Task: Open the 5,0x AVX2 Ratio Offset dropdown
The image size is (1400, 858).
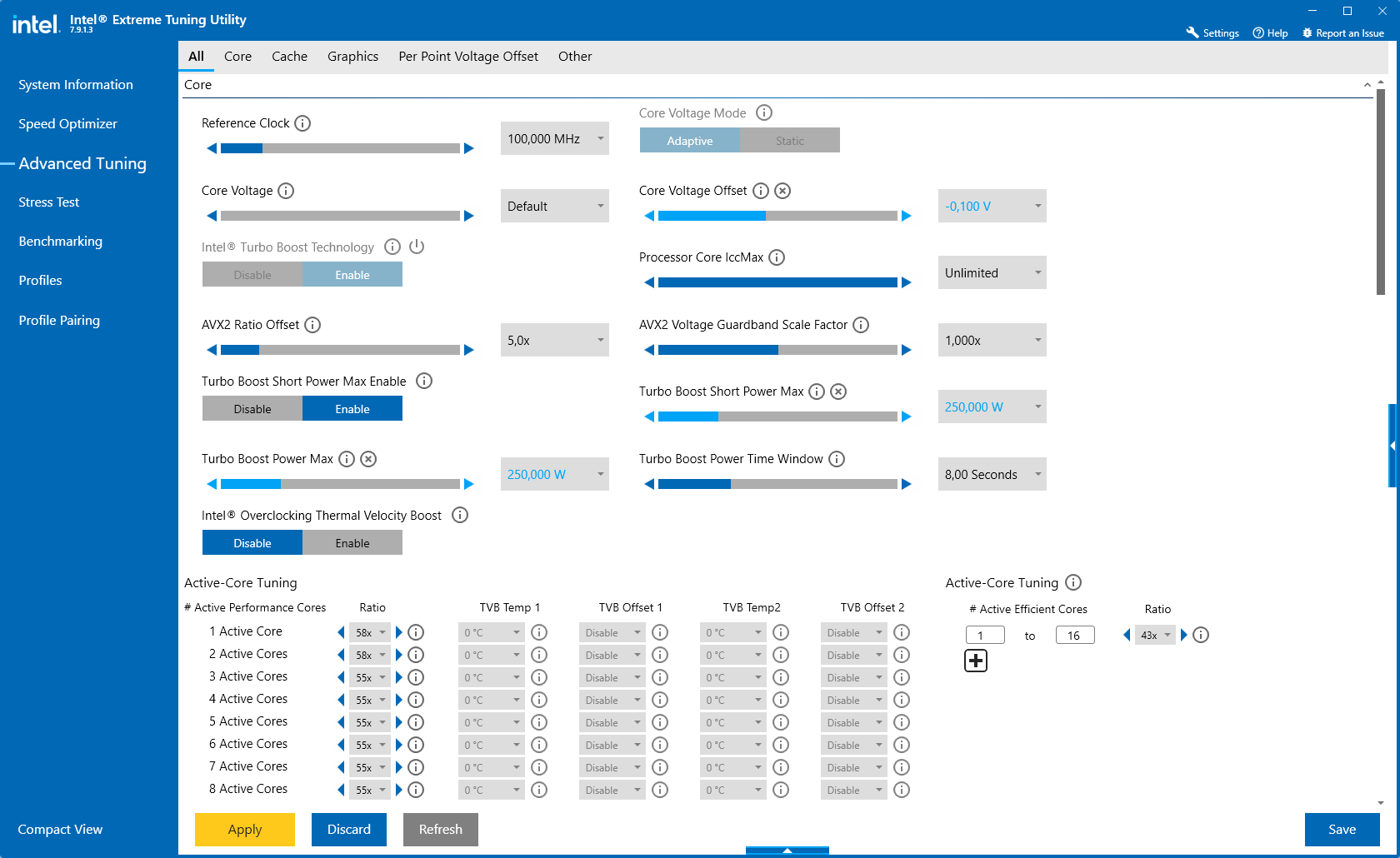Action: coord(555,340)
